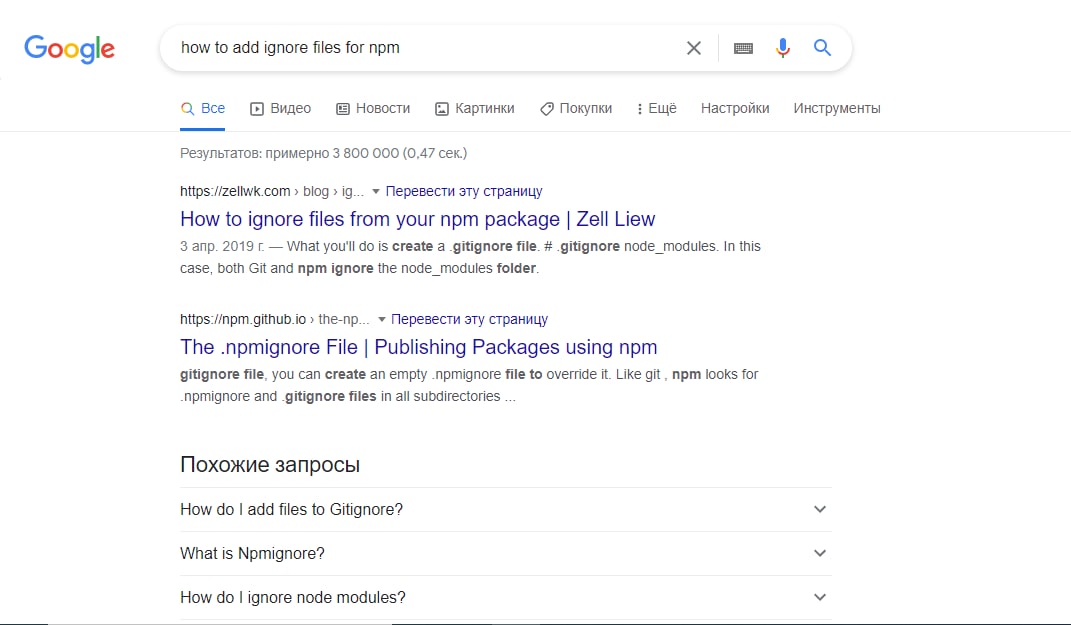Click chevron for 'How do I add files to Gitignore?'
This screenshot has height=625, width=1071.
[820, 510]
